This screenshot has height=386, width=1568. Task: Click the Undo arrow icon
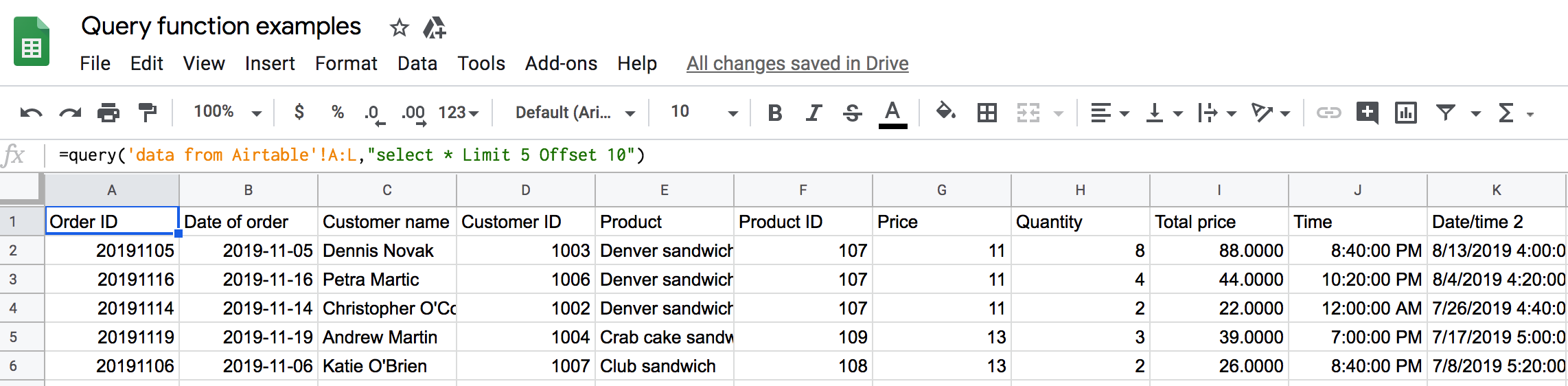pyautogui.click(x=31, y=113)
